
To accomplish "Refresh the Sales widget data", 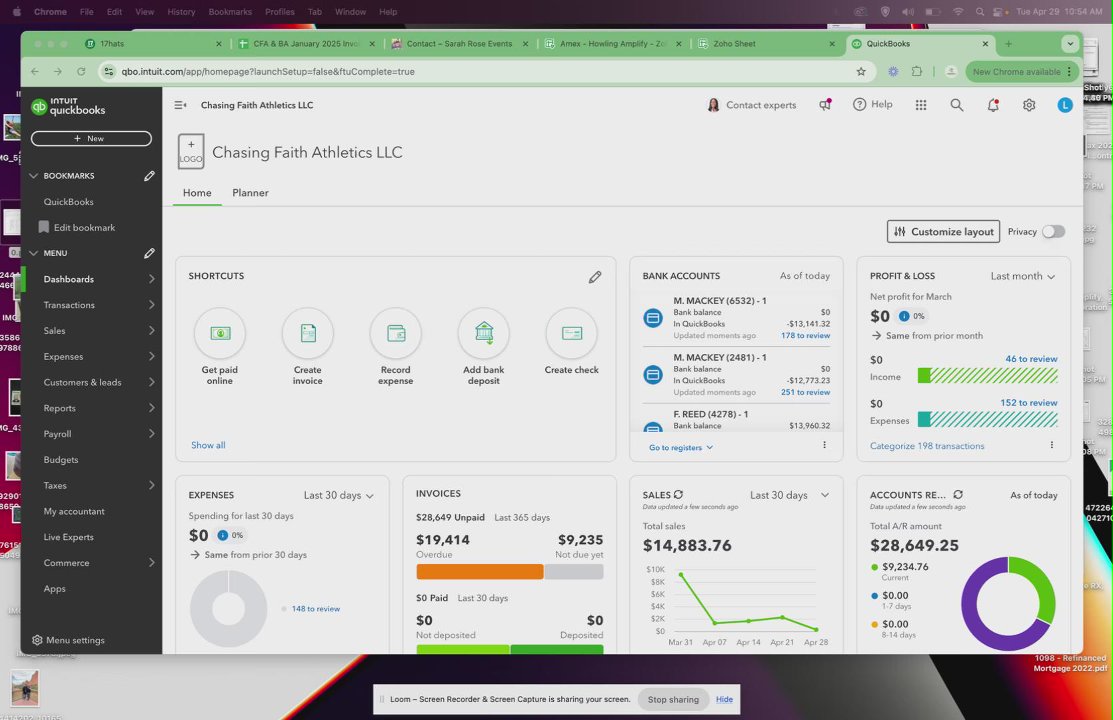I will pos(679,495).
